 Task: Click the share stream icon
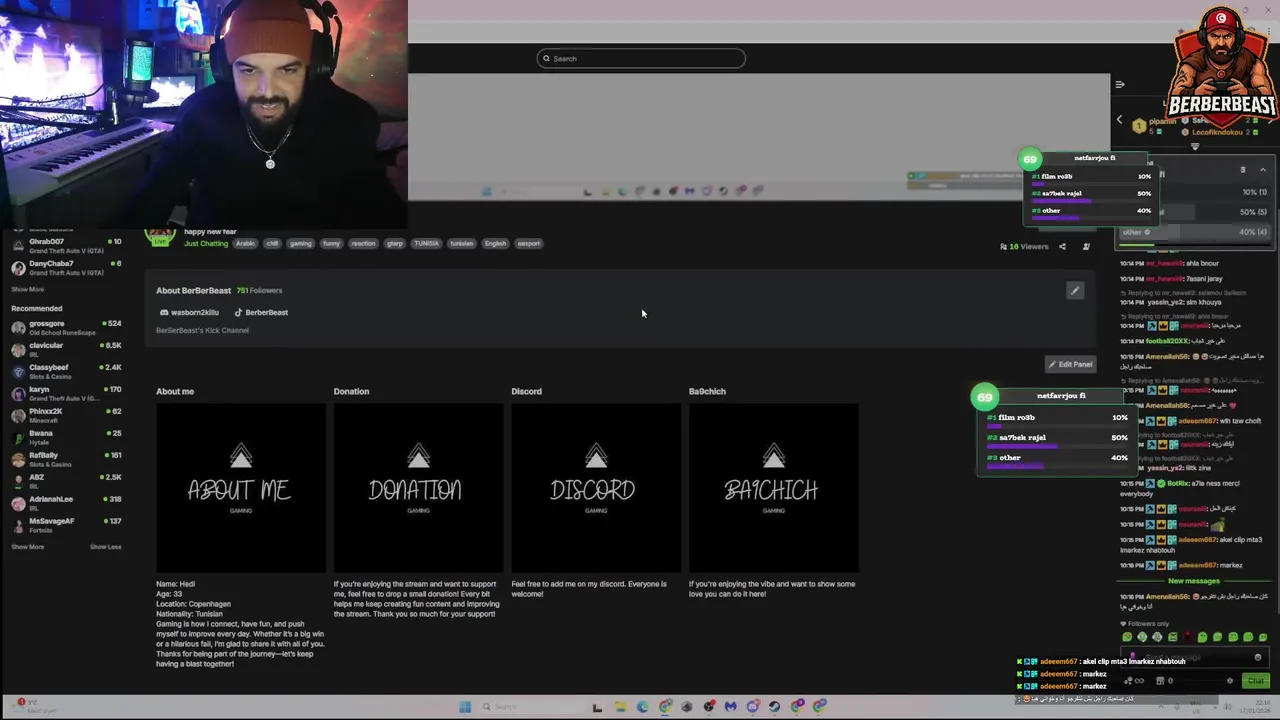[1062, 246]
